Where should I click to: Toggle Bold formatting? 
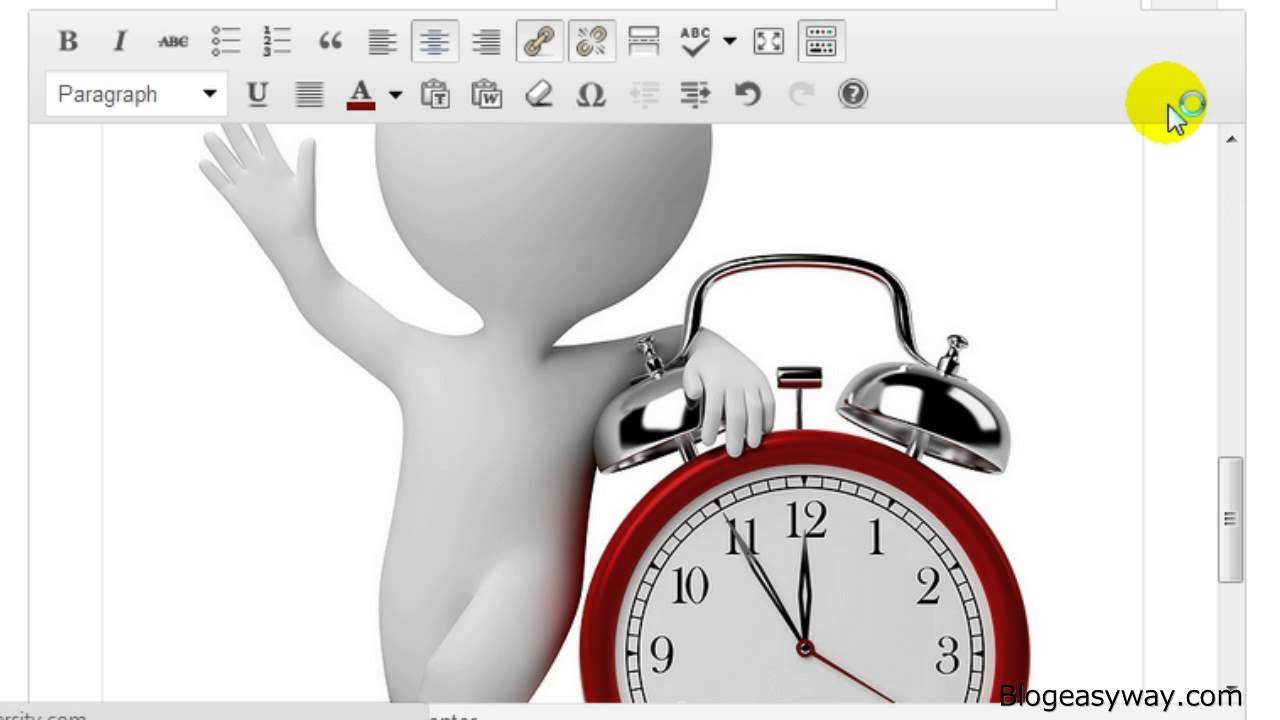(x=68, y=41)
